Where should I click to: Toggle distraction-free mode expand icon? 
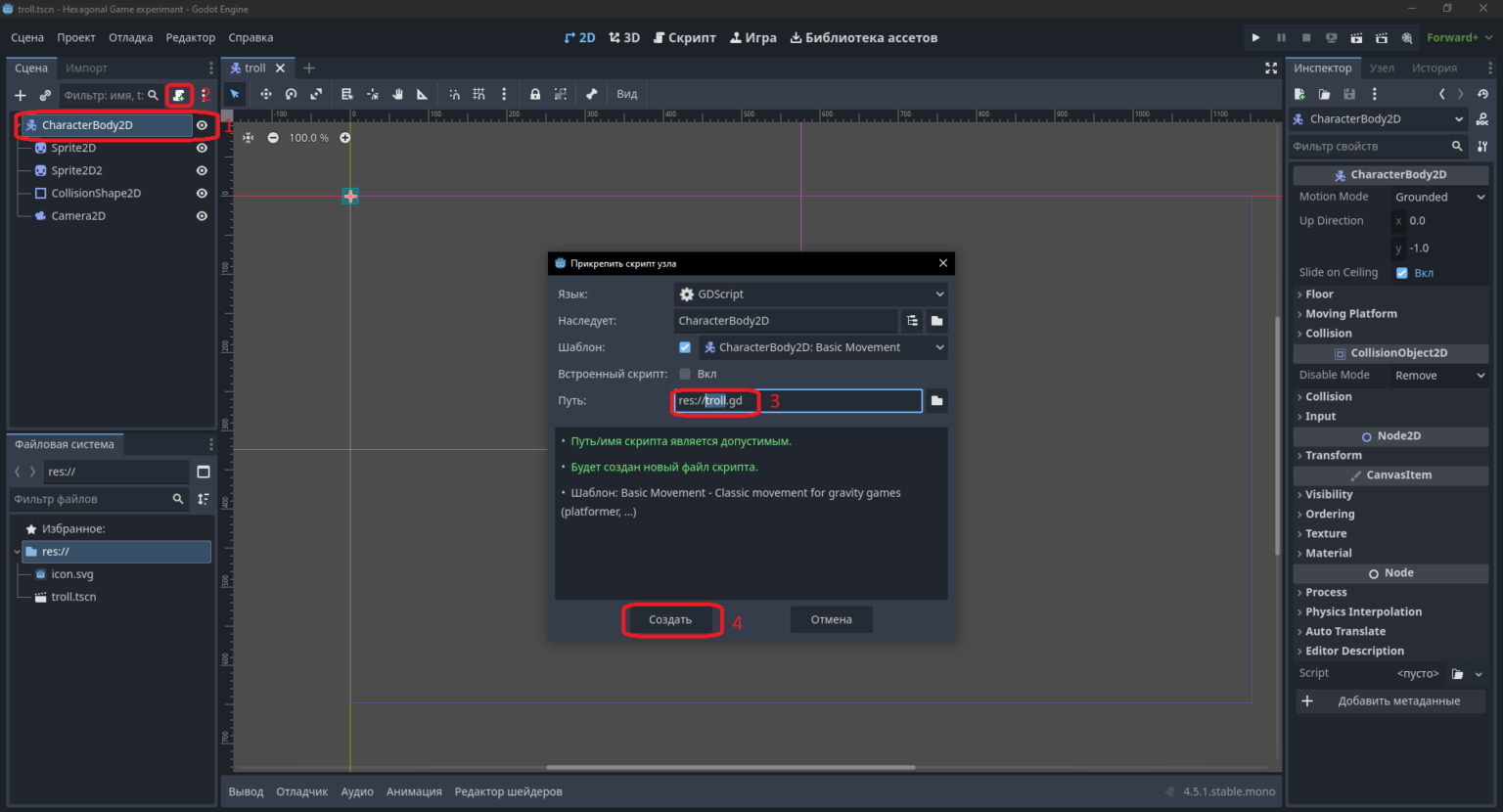(x=1271, y=68)
